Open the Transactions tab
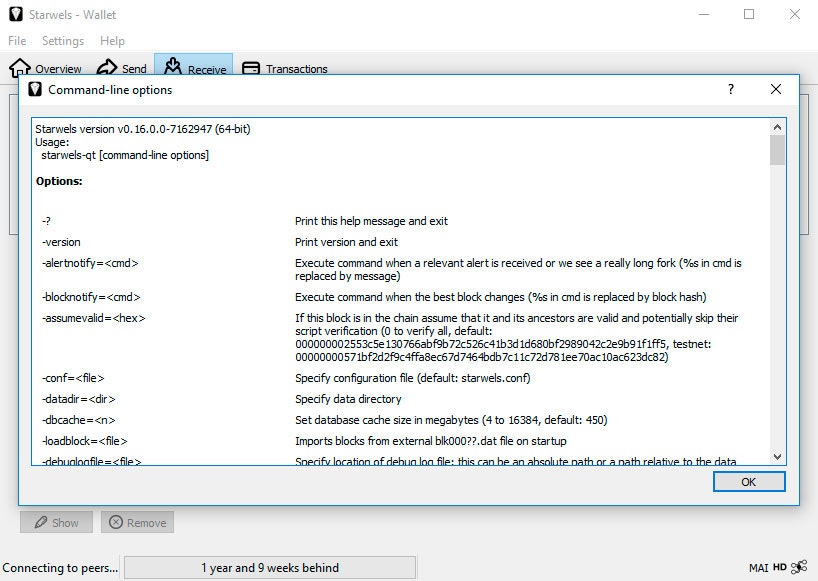The width and height of the screenshot is (818, 581). [285, 68]
